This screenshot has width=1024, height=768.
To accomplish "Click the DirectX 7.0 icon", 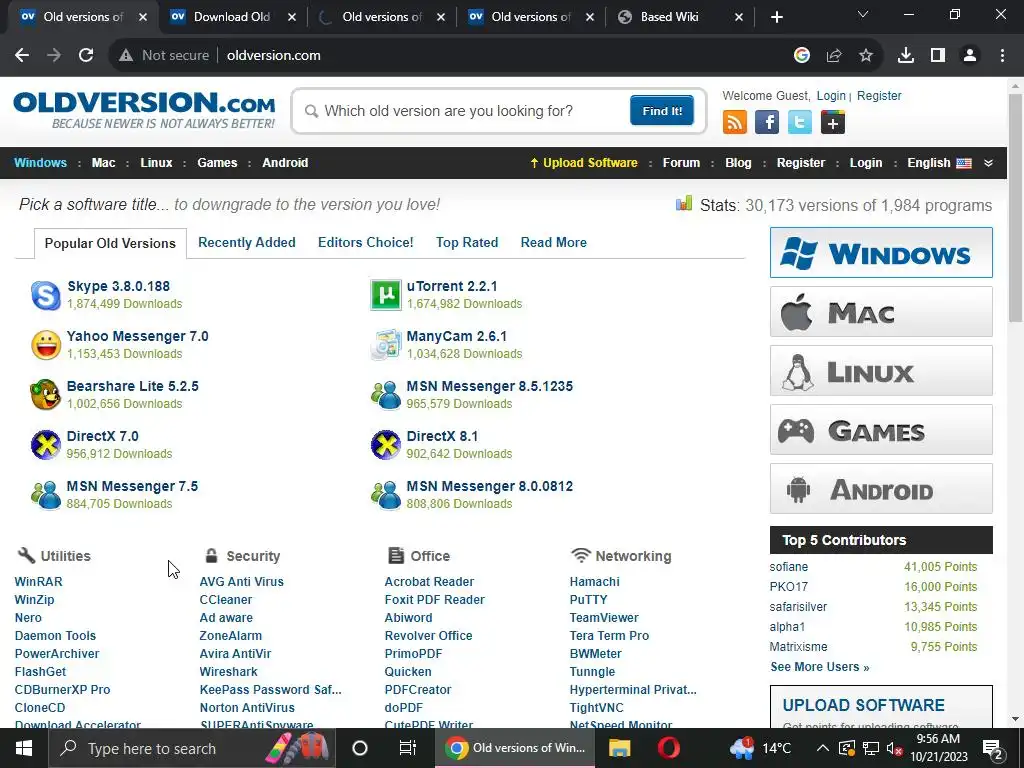I will [46, 445].
